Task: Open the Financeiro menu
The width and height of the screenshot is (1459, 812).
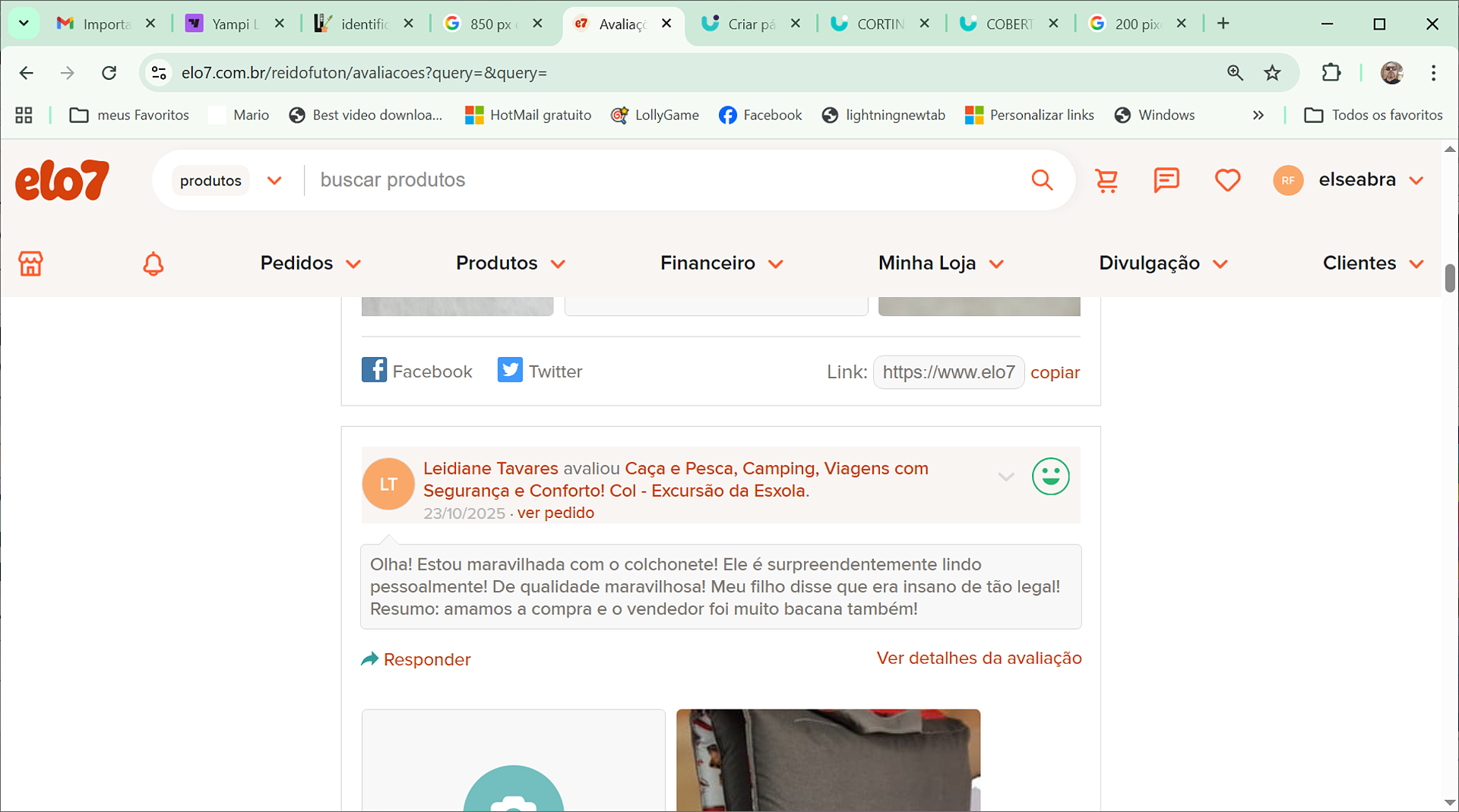Action: (721, 264)
